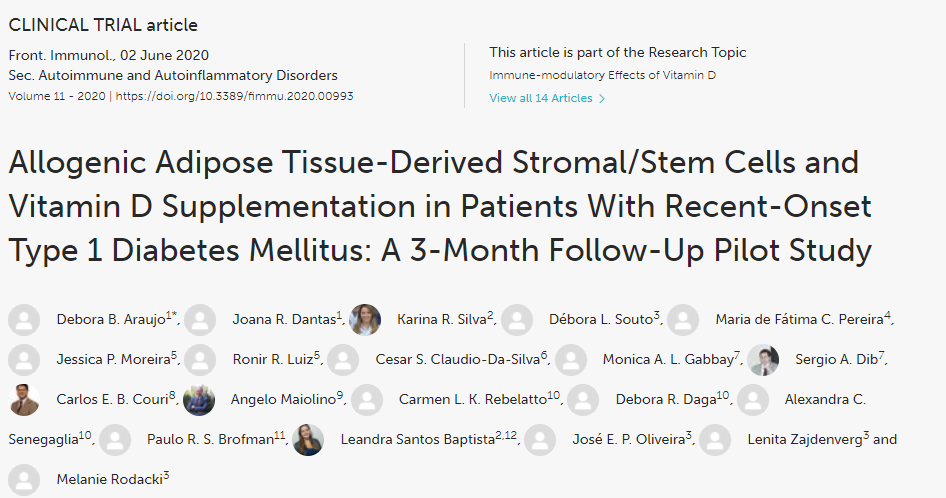Open the Immune-modulatory Effects of Vitamin D topic
Viewport: 946px width, 498px height.
603,75
